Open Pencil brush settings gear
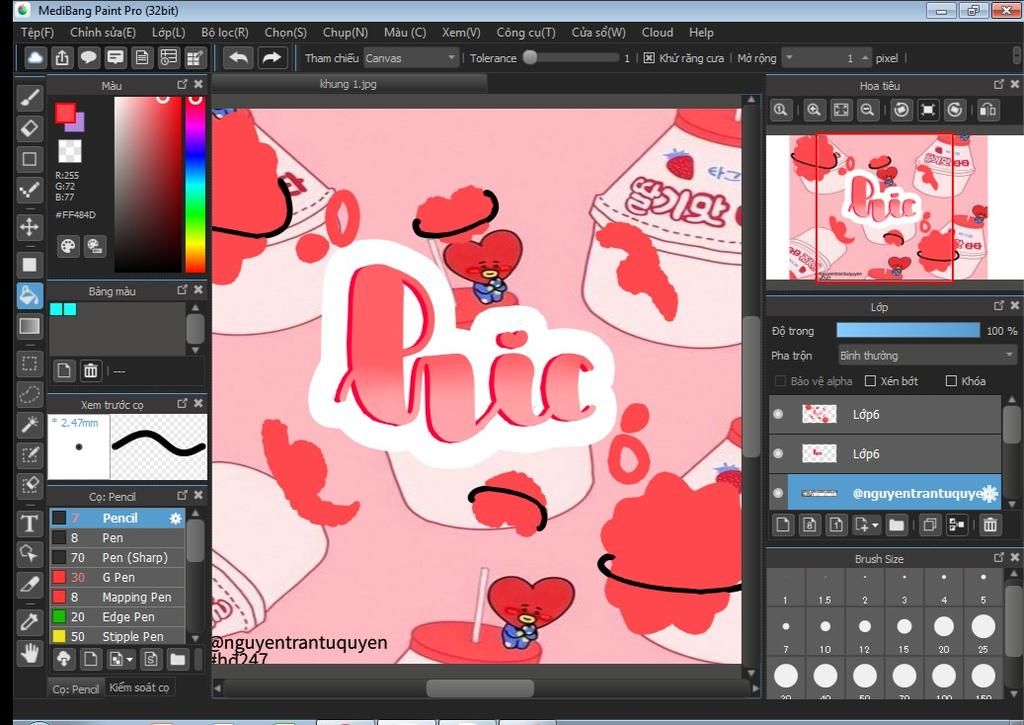The height and width of the screenshot is (725, 1024). tap(175, 518)
